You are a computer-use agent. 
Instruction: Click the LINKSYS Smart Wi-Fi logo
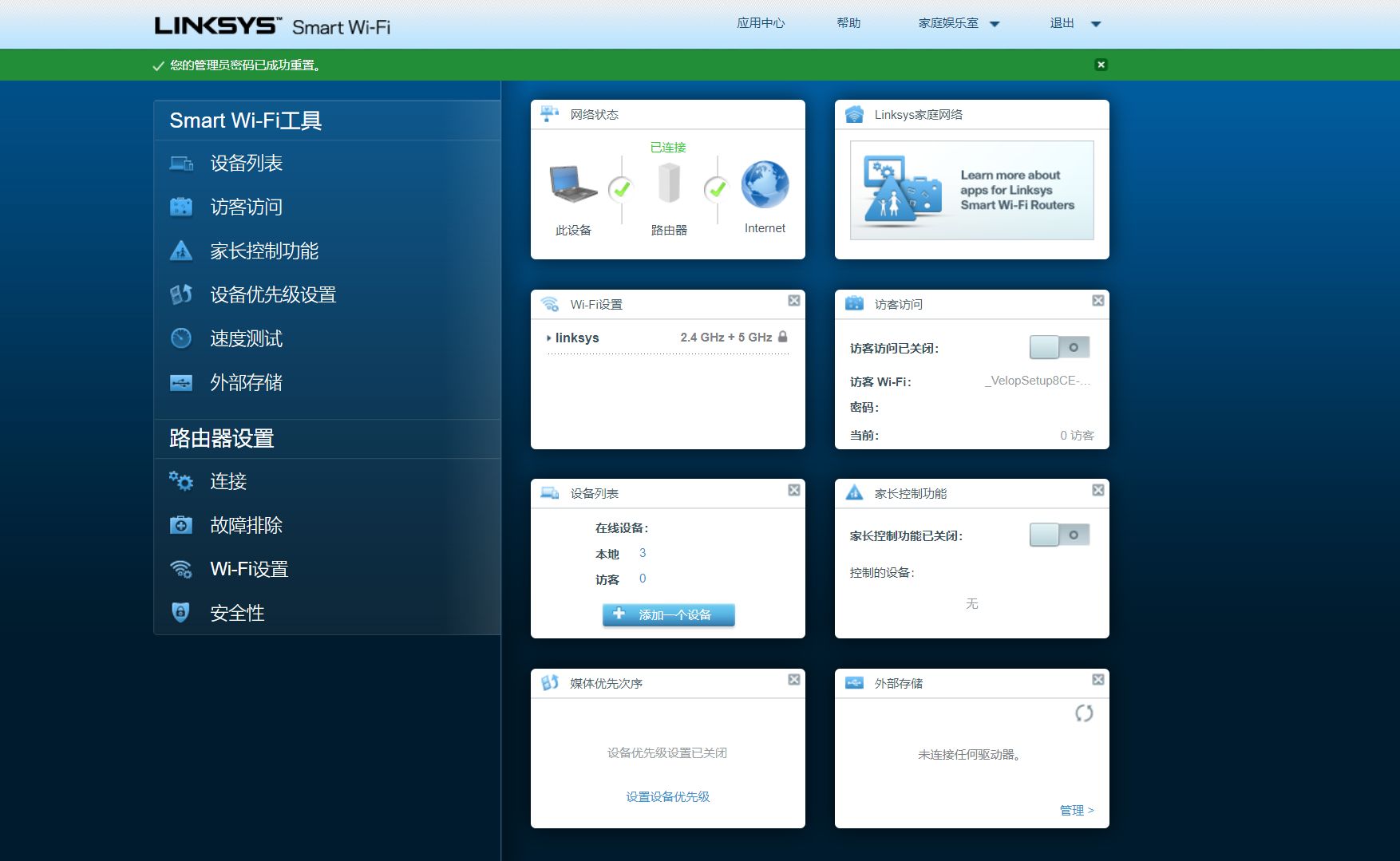pyautogui.click(x=272, y=26)
